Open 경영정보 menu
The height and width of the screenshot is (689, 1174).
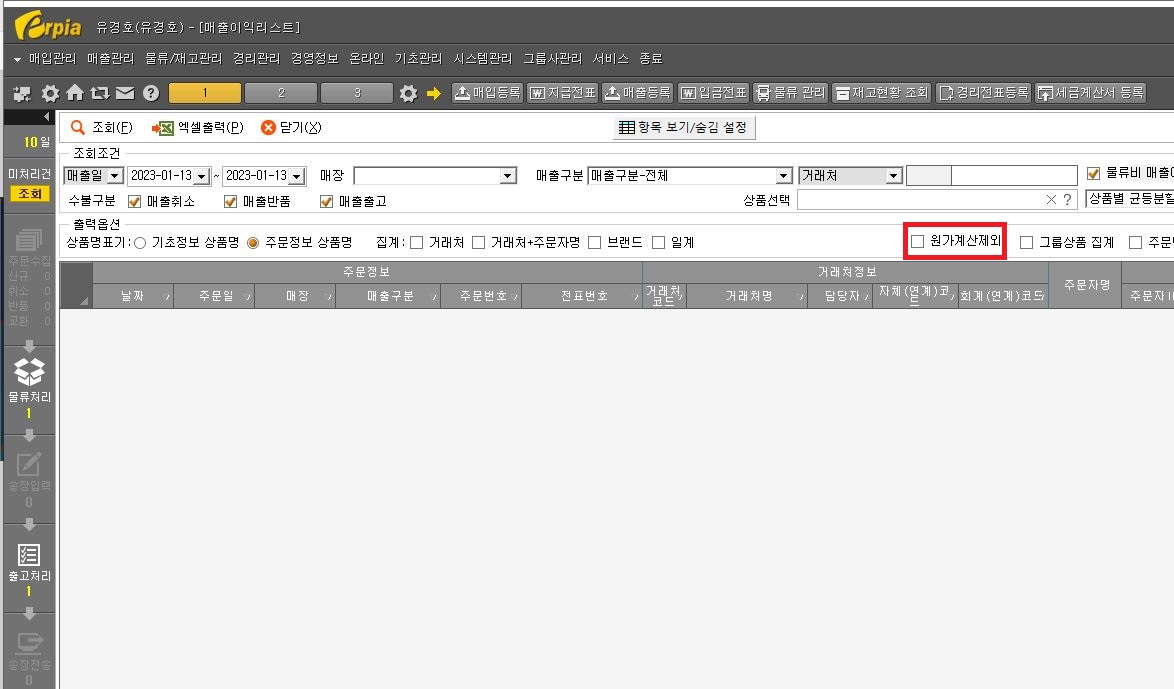pyautogui.click(x=314, y=58)
